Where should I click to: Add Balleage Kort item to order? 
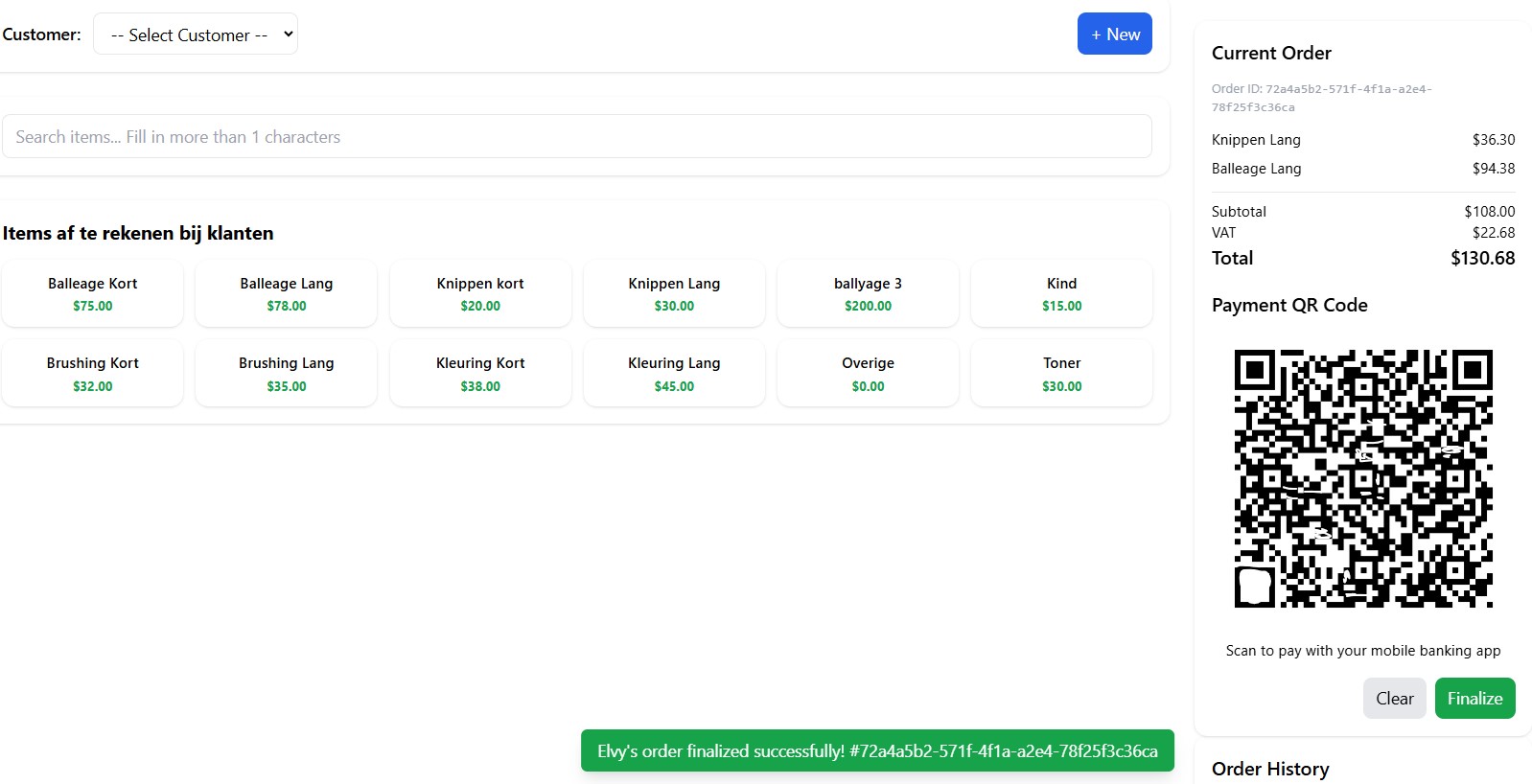[93, 294]
